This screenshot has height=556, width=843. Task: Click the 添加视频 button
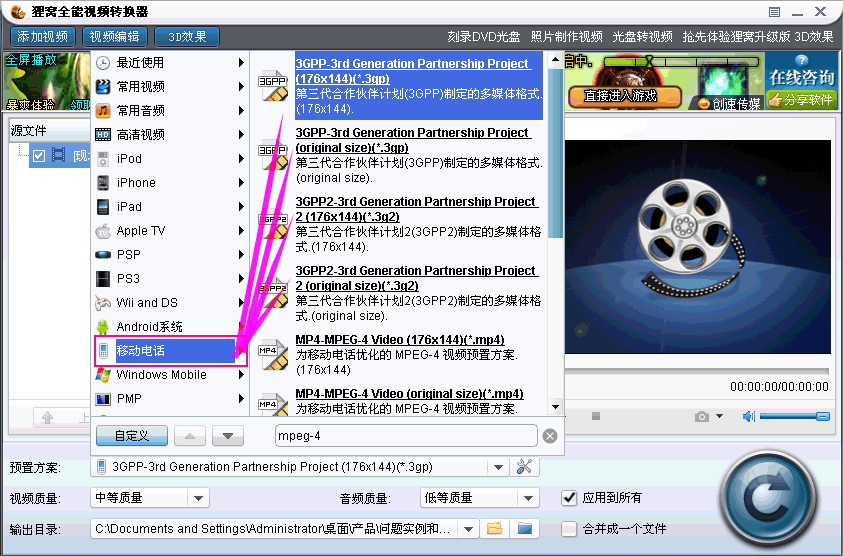pyautogui.click(x=42, y=37)
